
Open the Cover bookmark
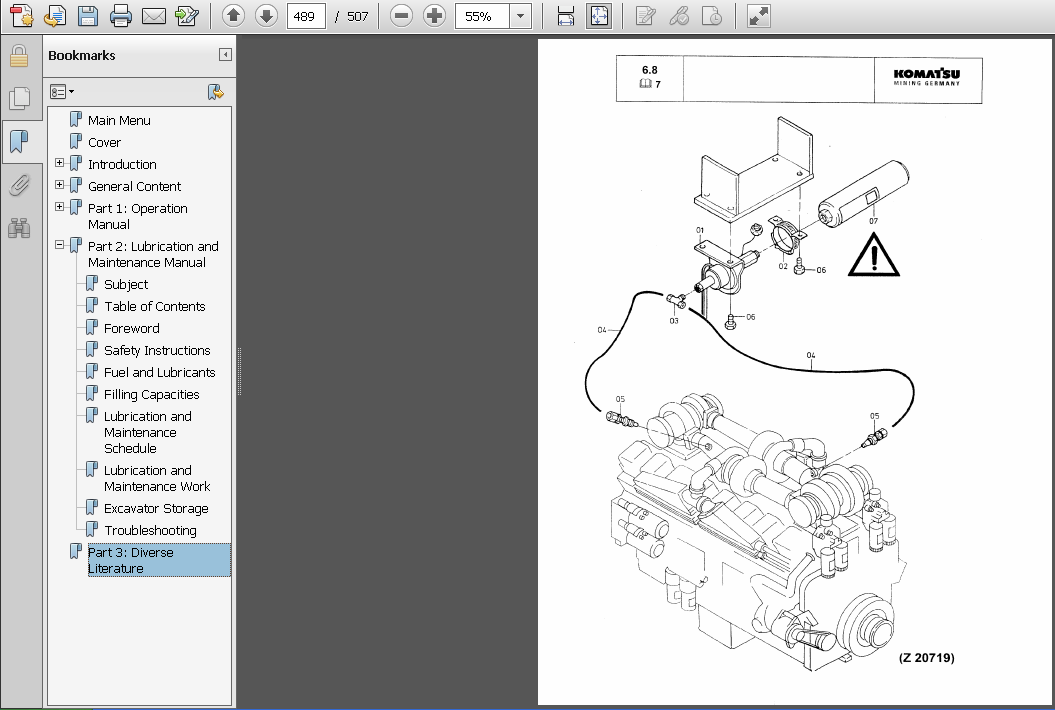pyautogui.click(x=104, y=143)
